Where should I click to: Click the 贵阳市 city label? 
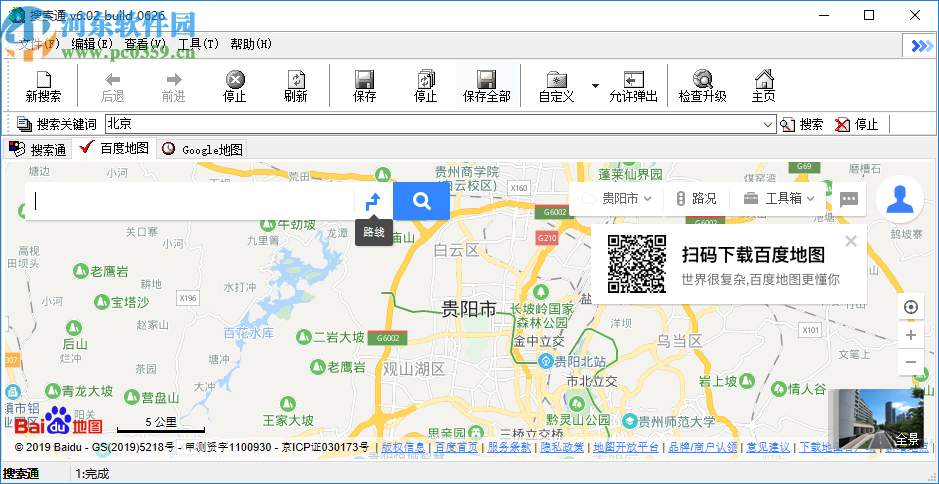469,309
